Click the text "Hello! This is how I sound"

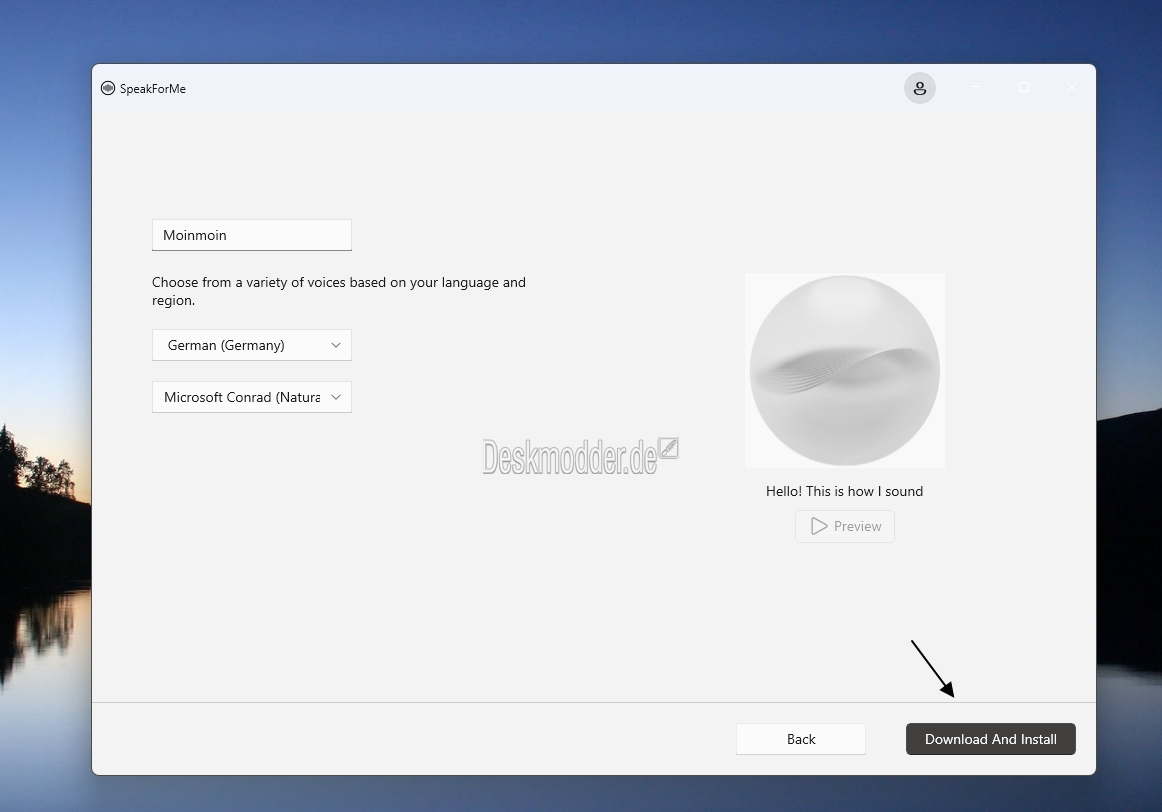point(844,491)
